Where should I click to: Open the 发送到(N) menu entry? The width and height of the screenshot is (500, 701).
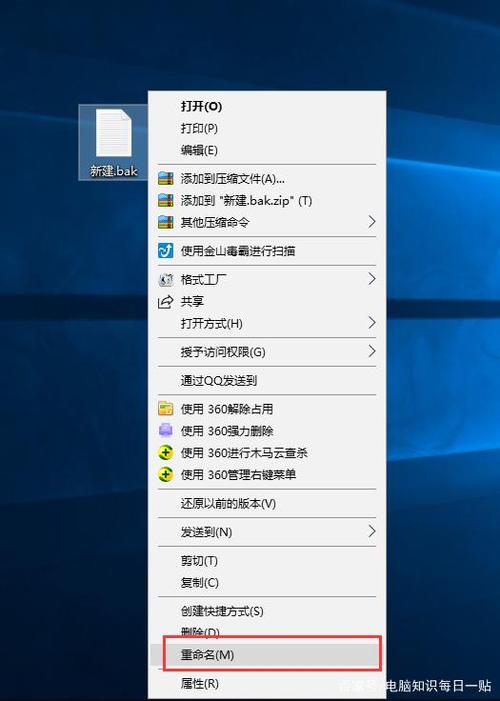pos(267,532)
